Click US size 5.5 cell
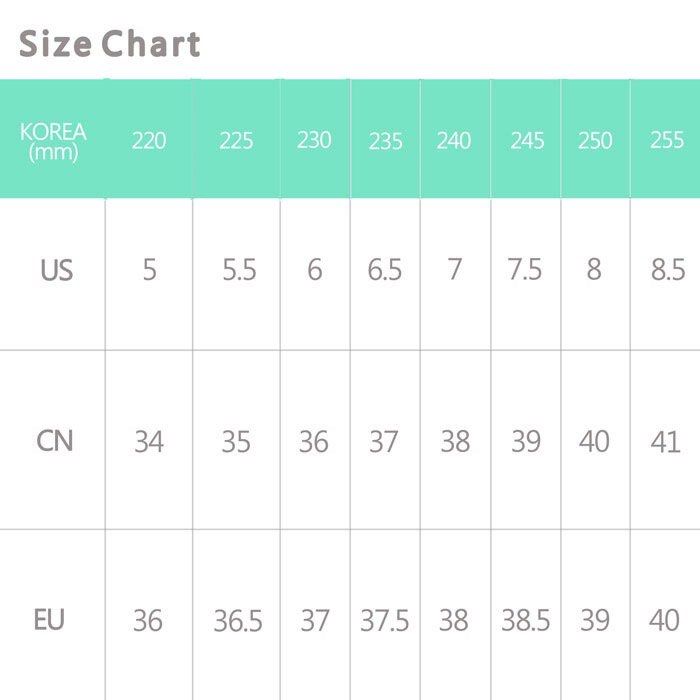 tap(239, 270)
